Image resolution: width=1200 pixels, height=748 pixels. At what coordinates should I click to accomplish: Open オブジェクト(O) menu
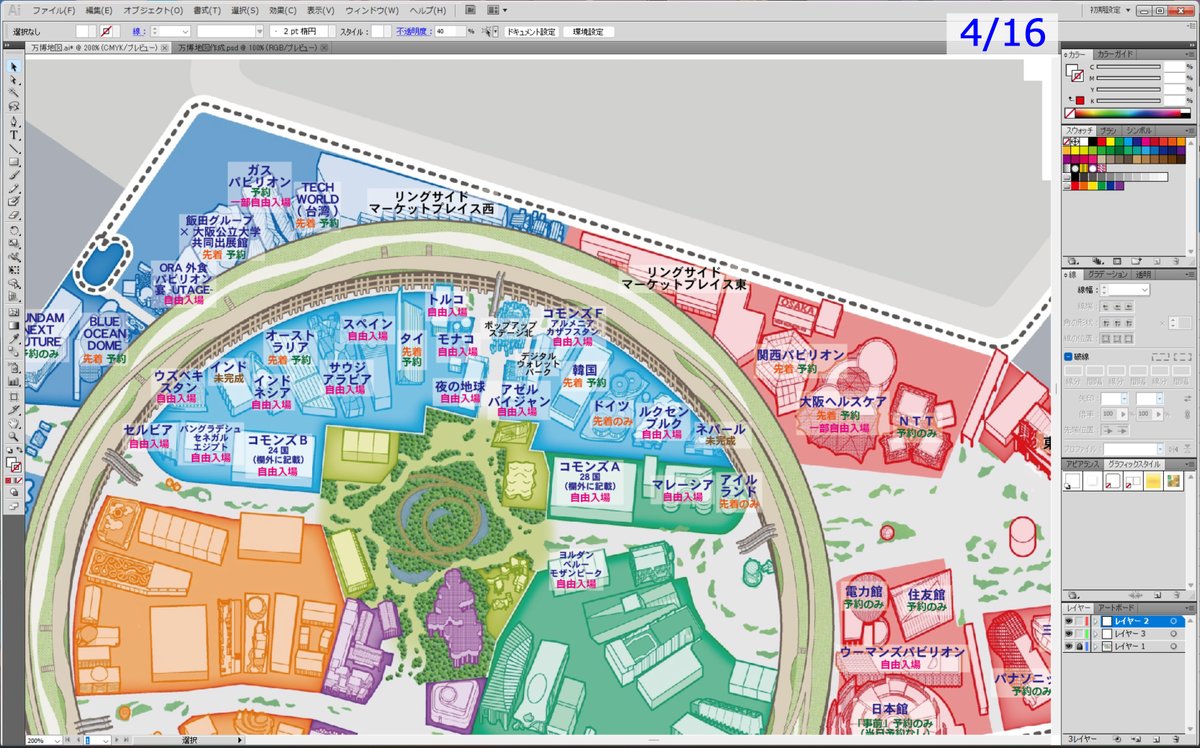tap(153, 9)
